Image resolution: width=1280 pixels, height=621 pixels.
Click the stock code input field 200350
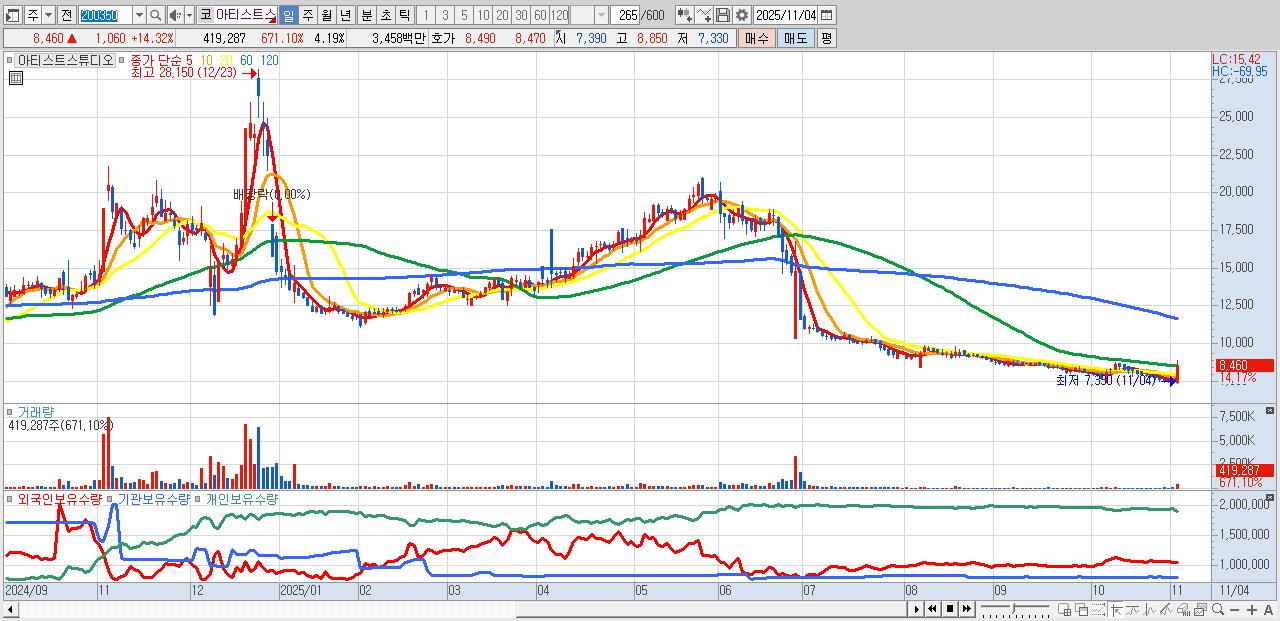[104, 15]
